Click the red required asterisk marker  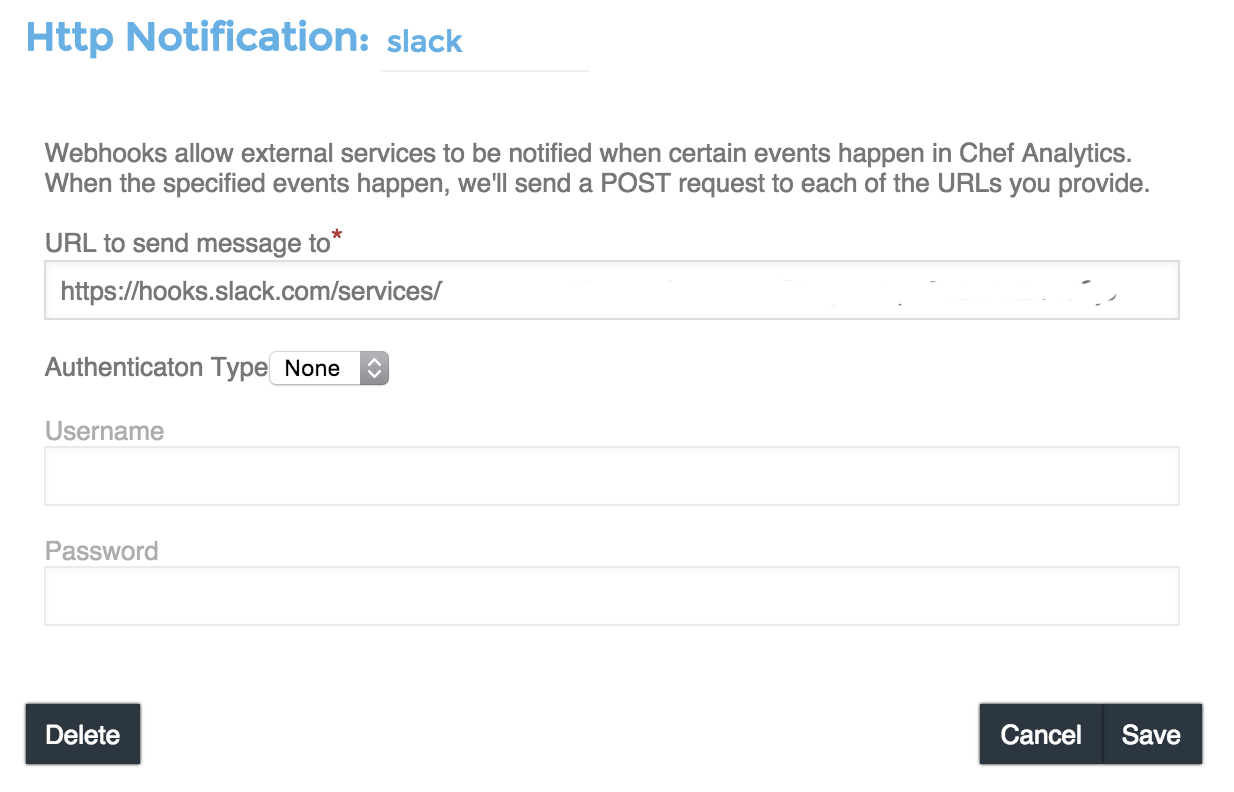336,237
